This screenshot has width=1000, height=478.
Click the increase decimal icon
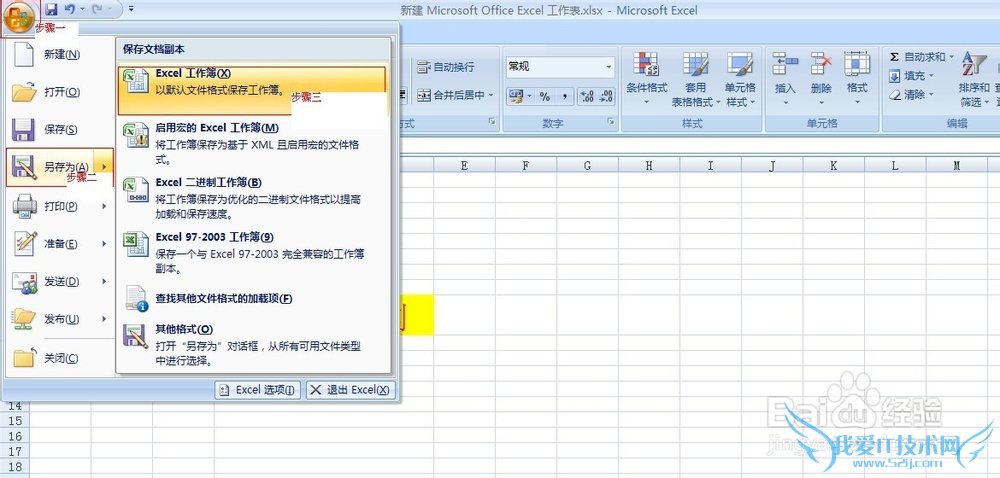(587, 96)
